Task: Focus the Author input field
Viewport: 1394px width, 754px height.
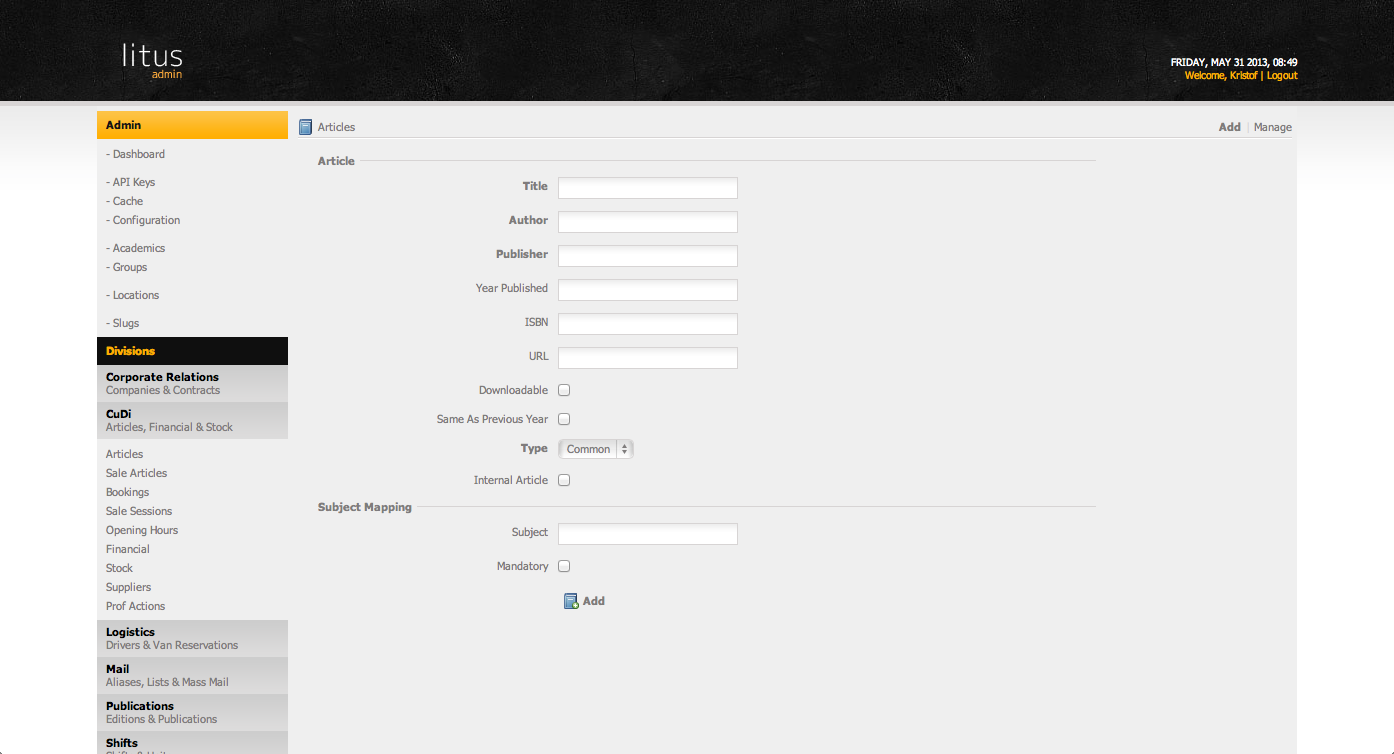Action: coord(648,222)
